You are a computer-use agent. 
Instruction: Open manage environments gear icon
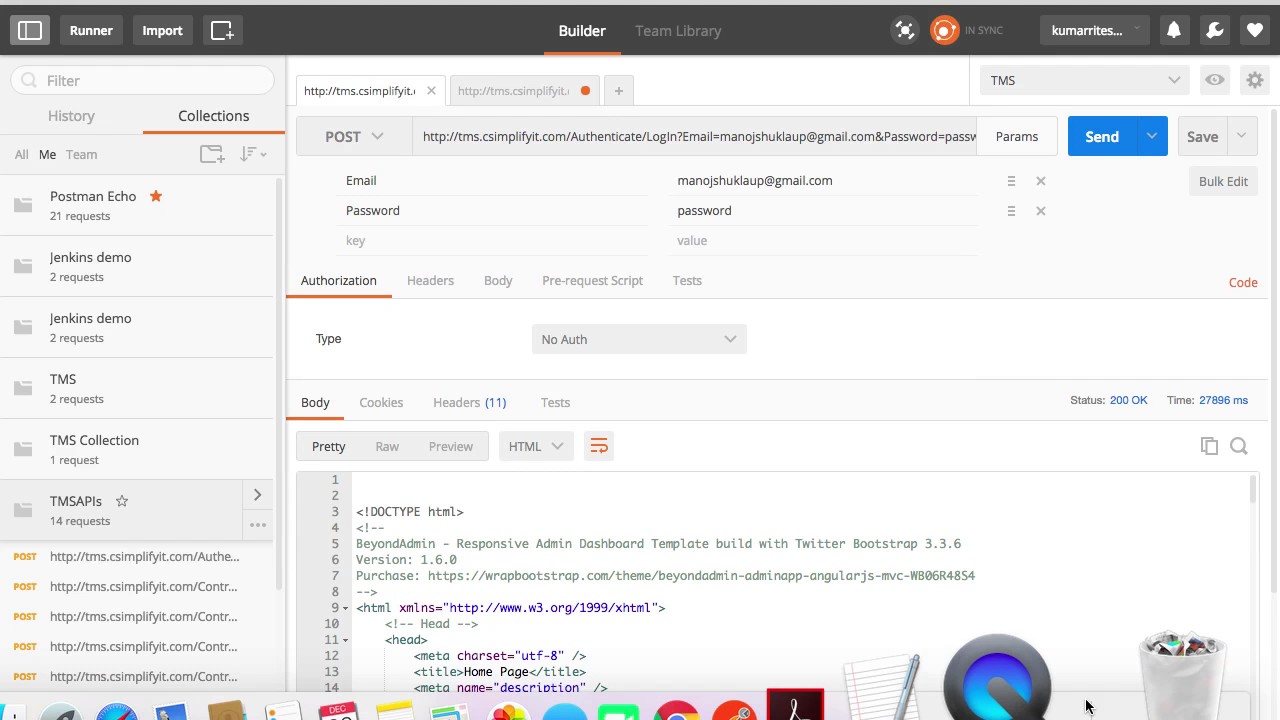[1254, 80]
